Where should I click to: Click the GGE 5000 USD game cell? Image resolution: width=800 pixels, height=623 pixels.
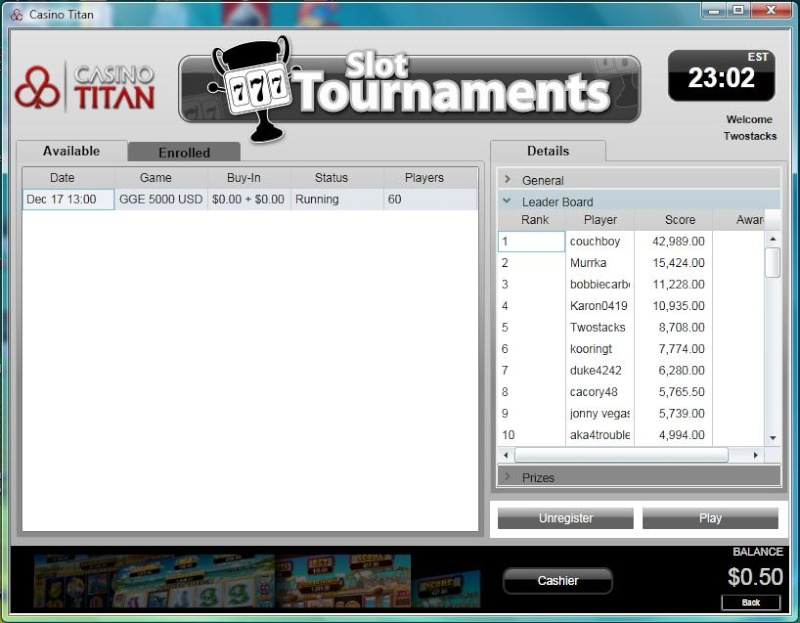click(x=161, y=199)
